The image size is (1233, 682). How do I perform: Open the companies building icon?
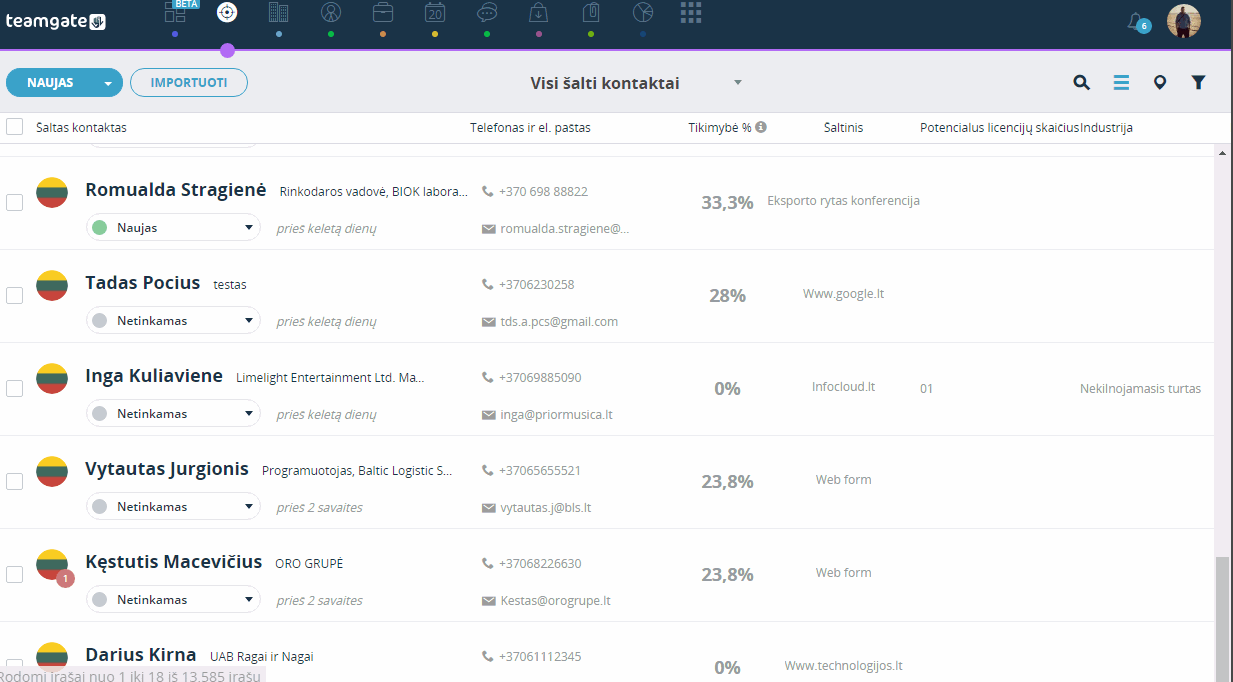(278, 13)
